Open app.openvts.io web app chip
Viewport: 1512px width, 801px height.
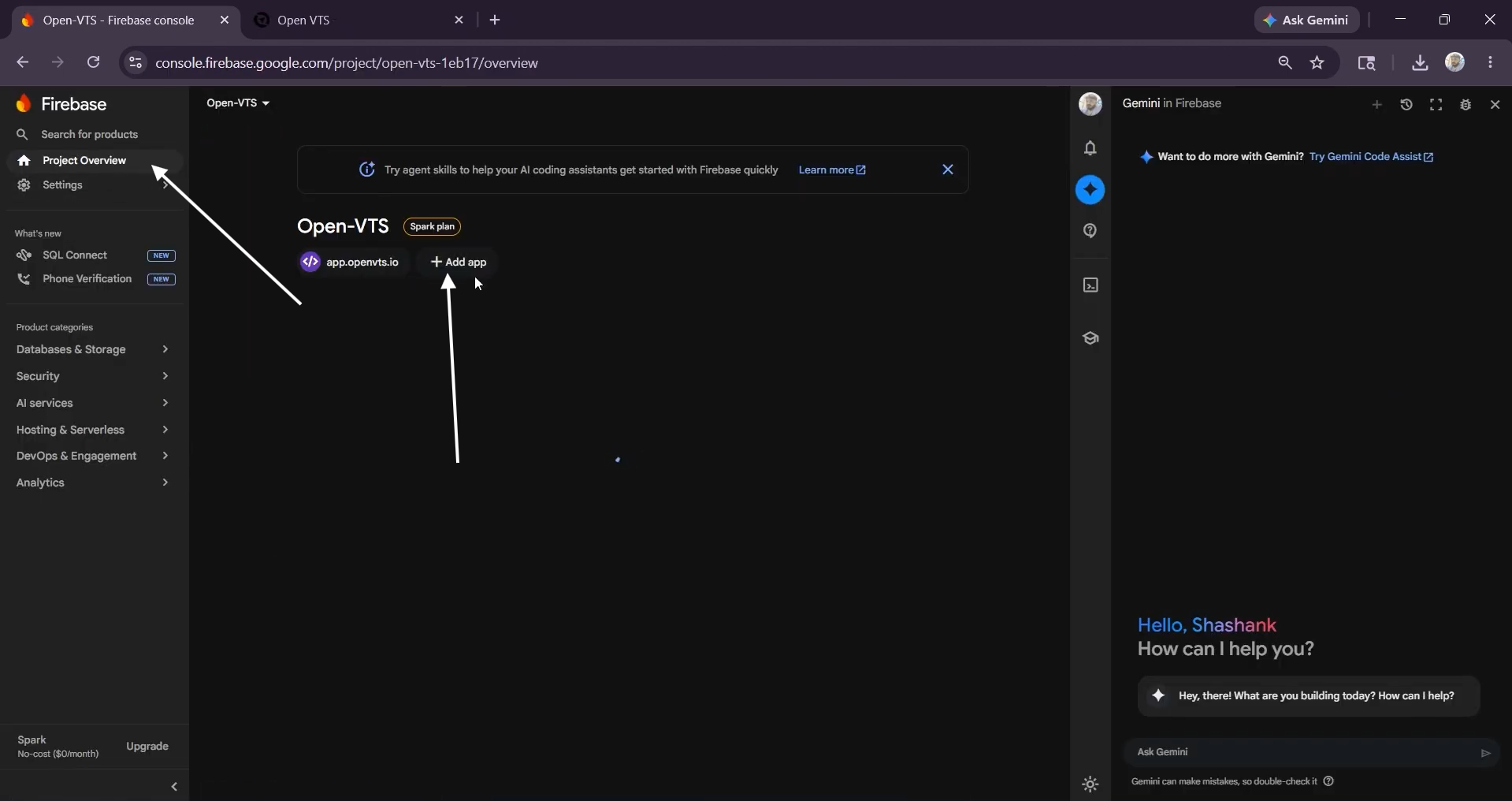click(352, 263)
